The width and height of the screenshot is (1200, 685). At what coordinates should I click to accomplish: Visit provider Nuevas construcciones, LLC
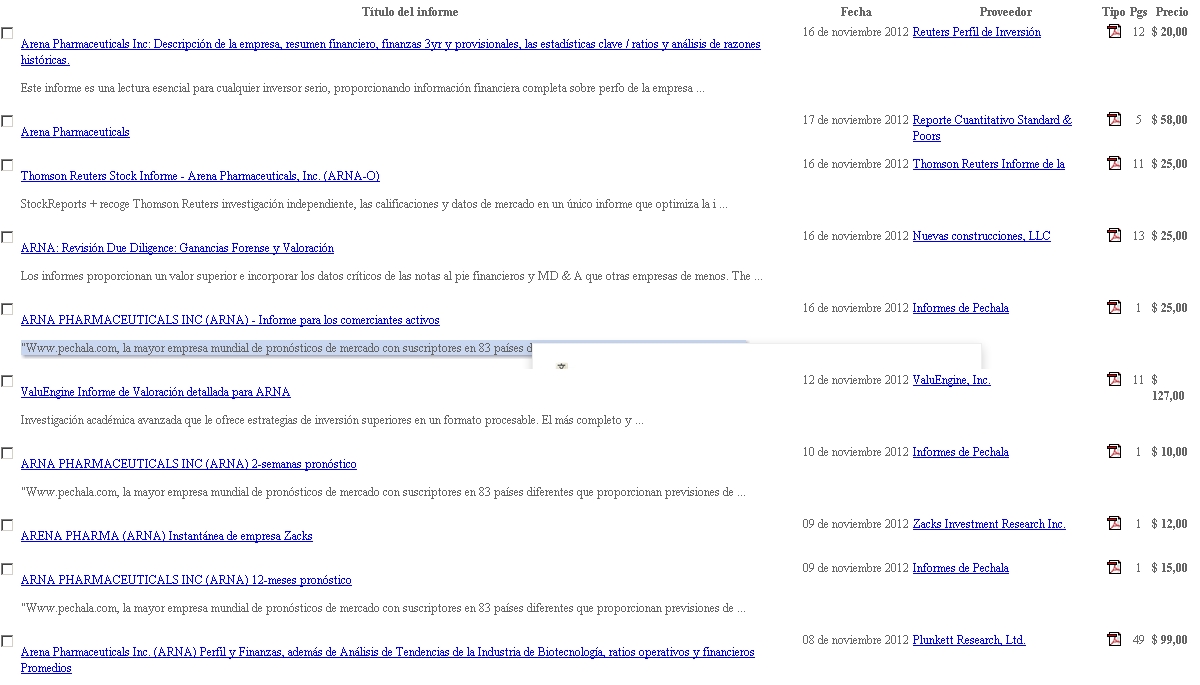point(981,236)
